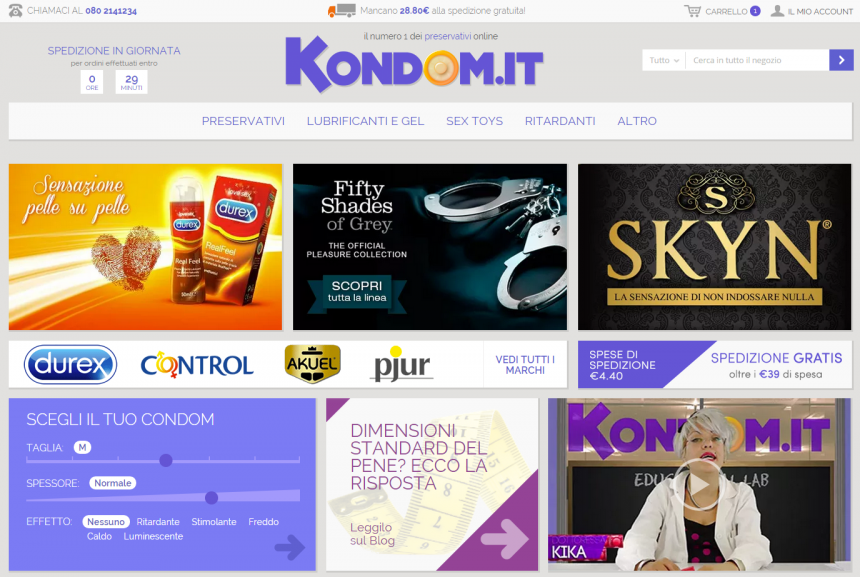
Task: Open the Altro menu
Action: click(x=637, y=121)
